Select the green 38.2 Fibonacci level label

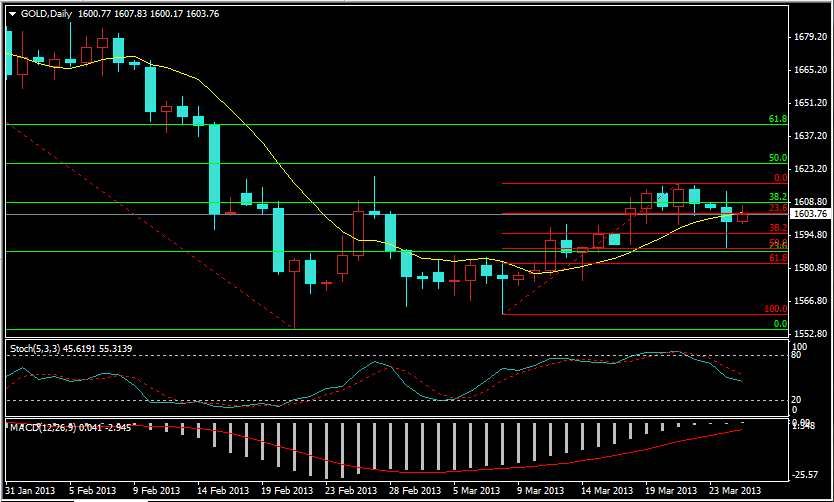(x=778, y=197)
